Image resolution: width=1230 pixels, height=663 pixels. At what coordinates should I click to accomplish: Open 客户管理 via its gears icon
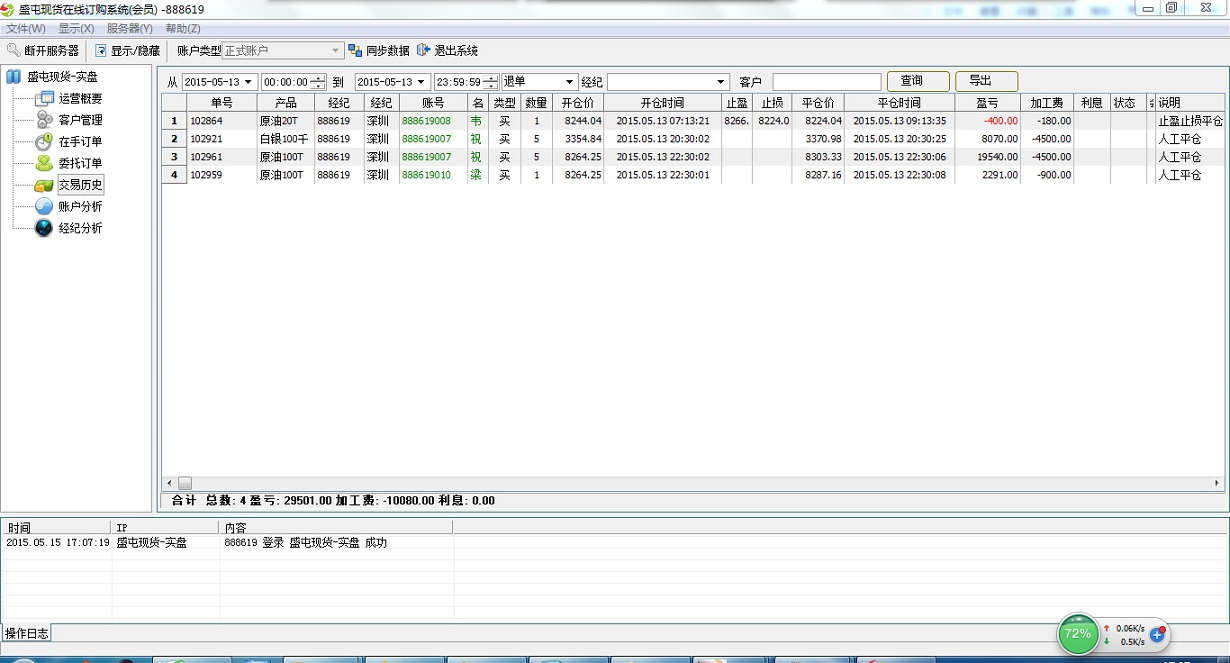pos(44,120)
